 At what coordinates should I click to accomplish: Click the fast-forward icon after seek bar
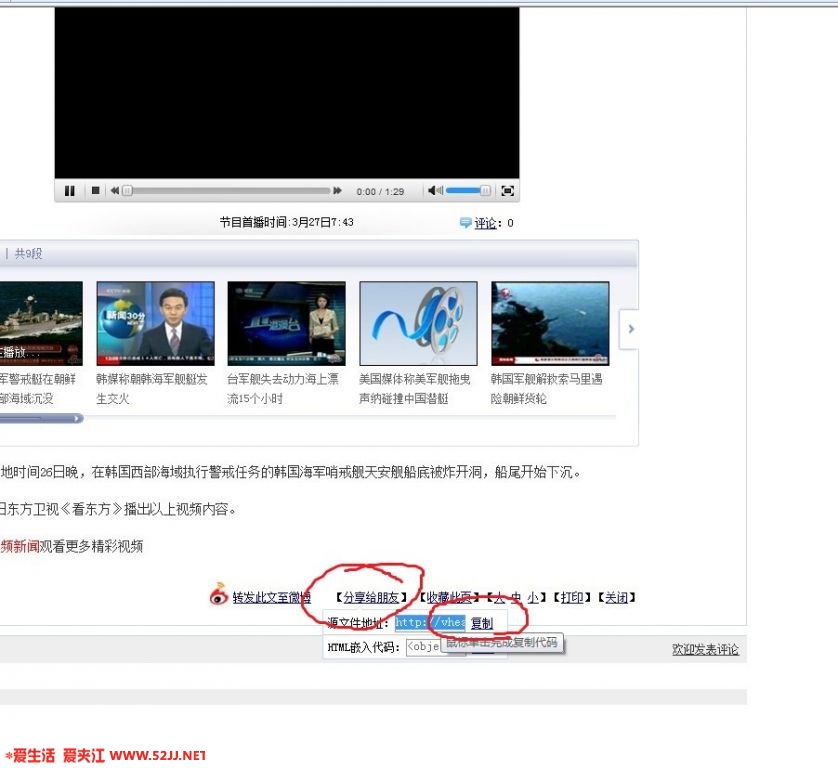click(338, 191)
